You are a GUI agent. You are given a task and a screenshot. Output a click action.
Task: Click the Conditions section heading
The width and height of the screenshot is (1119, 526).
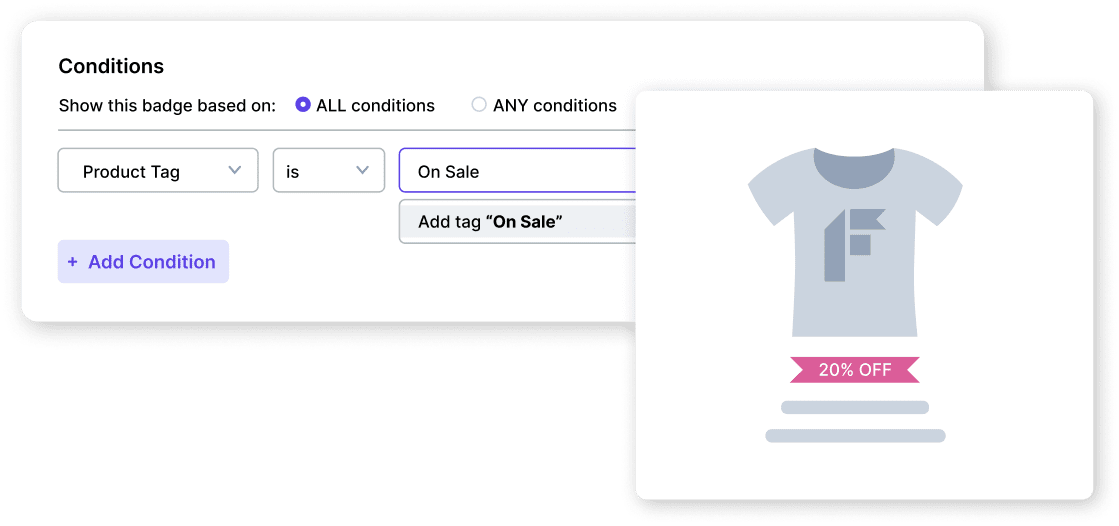(x=111, y=67)
